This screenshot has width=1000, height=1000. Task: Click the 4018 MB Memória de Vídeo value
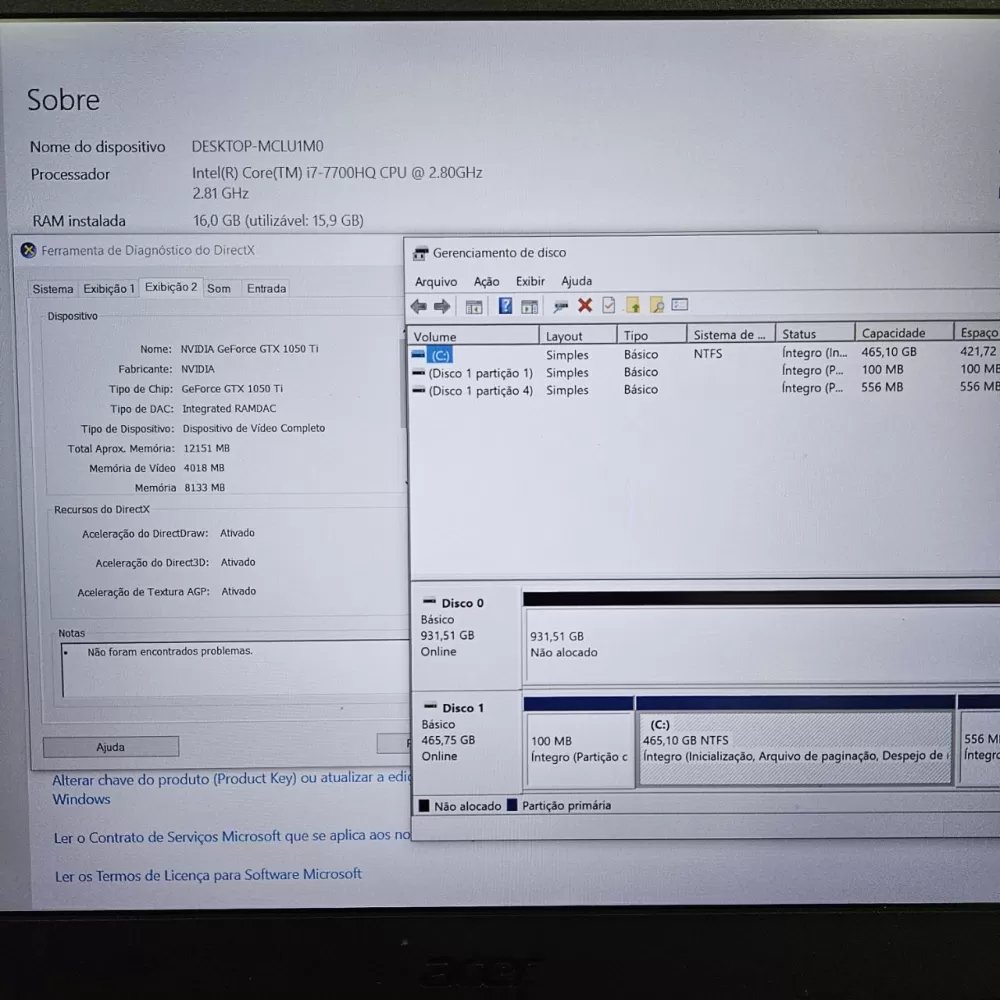[x=204, y=467]
